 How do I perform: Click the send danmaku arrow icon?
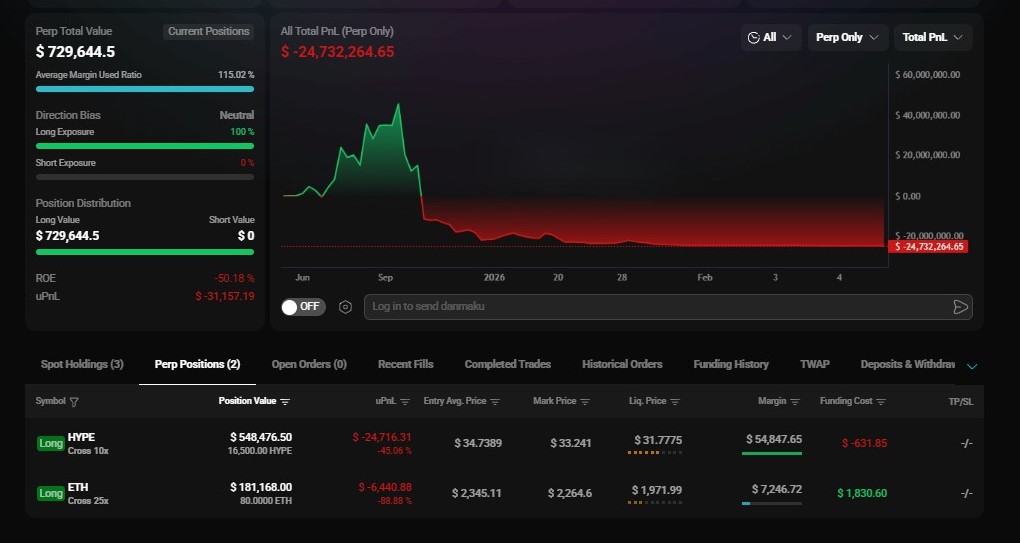tap(960, 307)
